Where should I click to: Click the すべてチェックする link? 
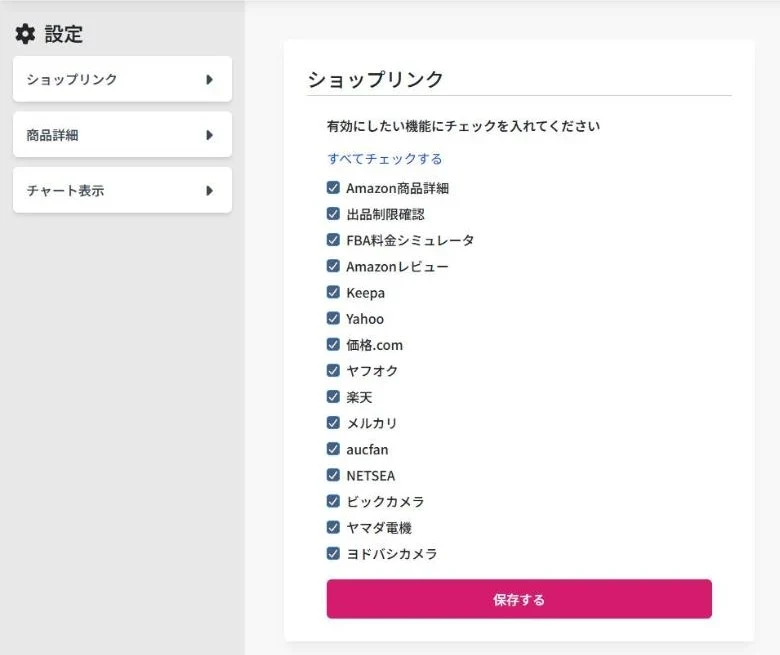(x=385, y=159)
